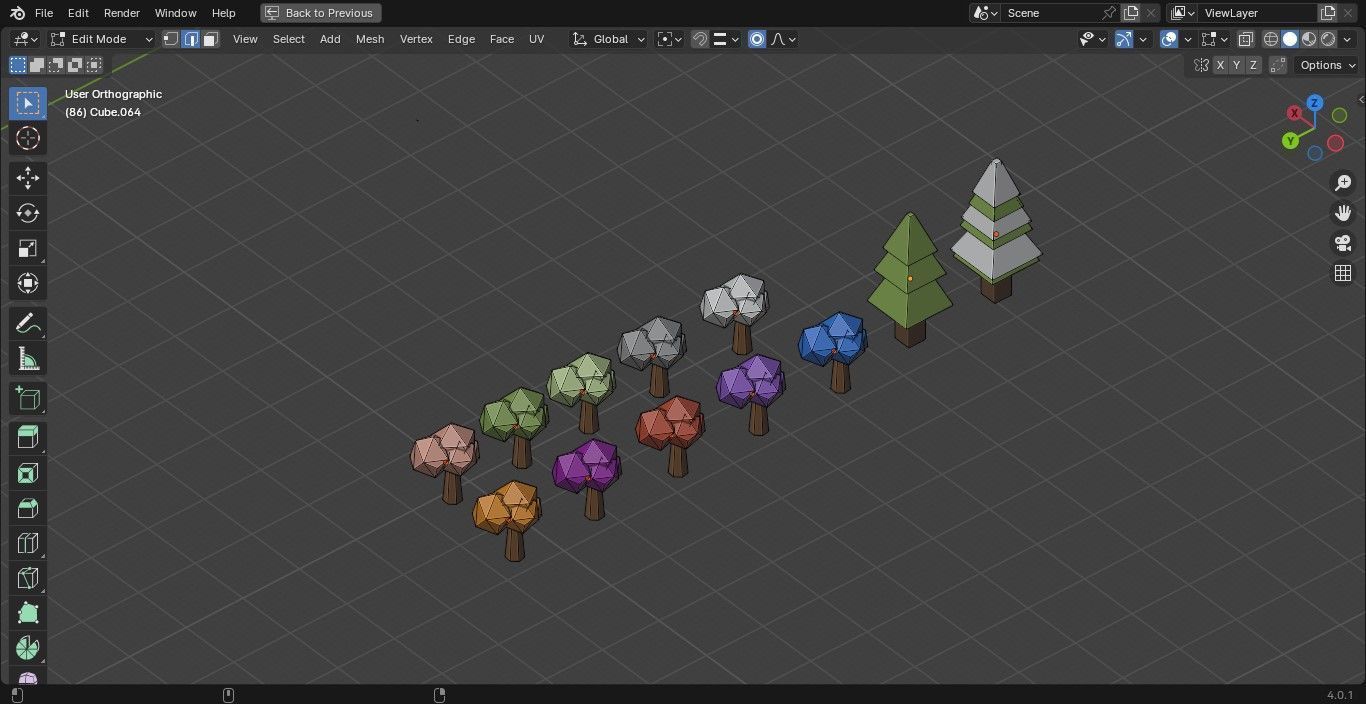This screenshot has width=1366, height=704.
Task: Open the UV menu
Action: [537, 39]
